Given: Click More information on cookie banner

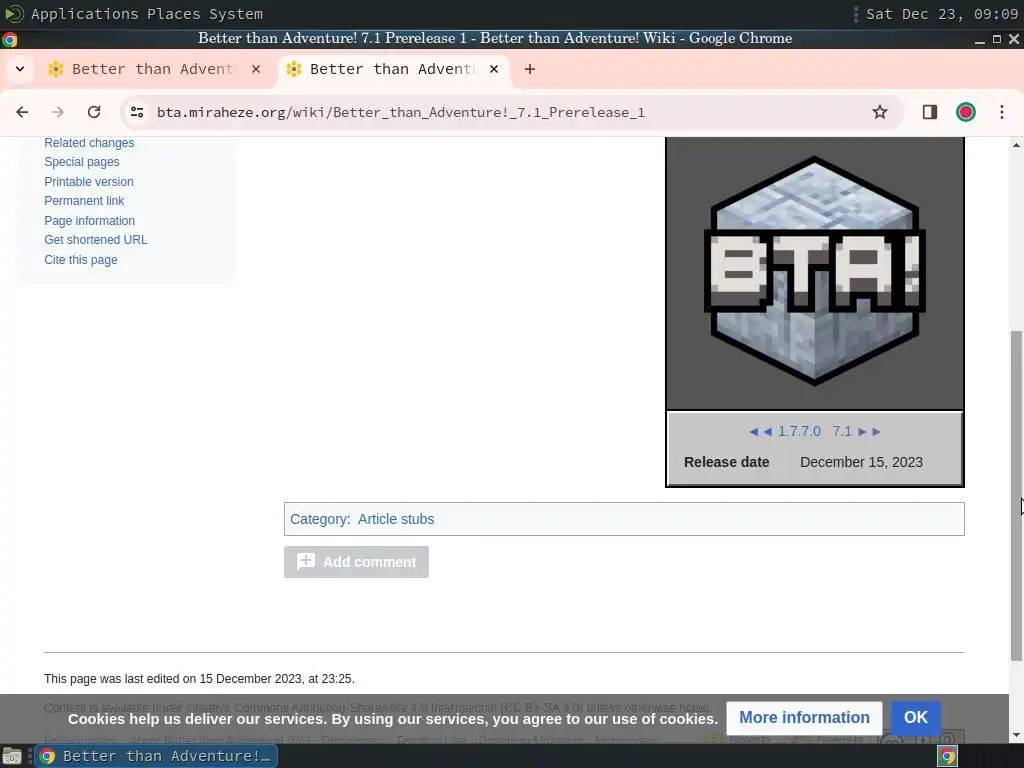Looking at the screenshot, I should pyautogui.click(x=804, y=718).
